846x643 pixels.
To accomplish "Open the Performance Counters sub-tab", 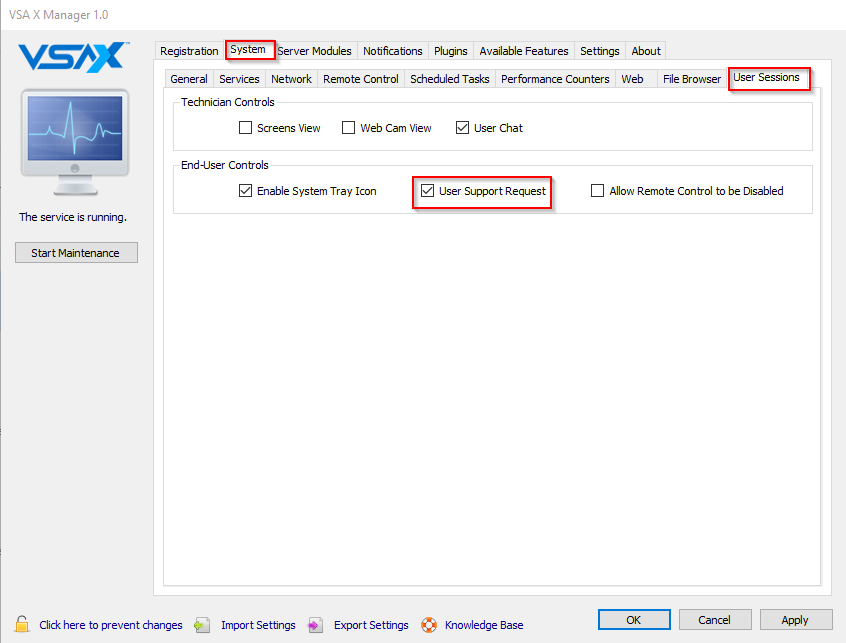I will pos(555,79).
